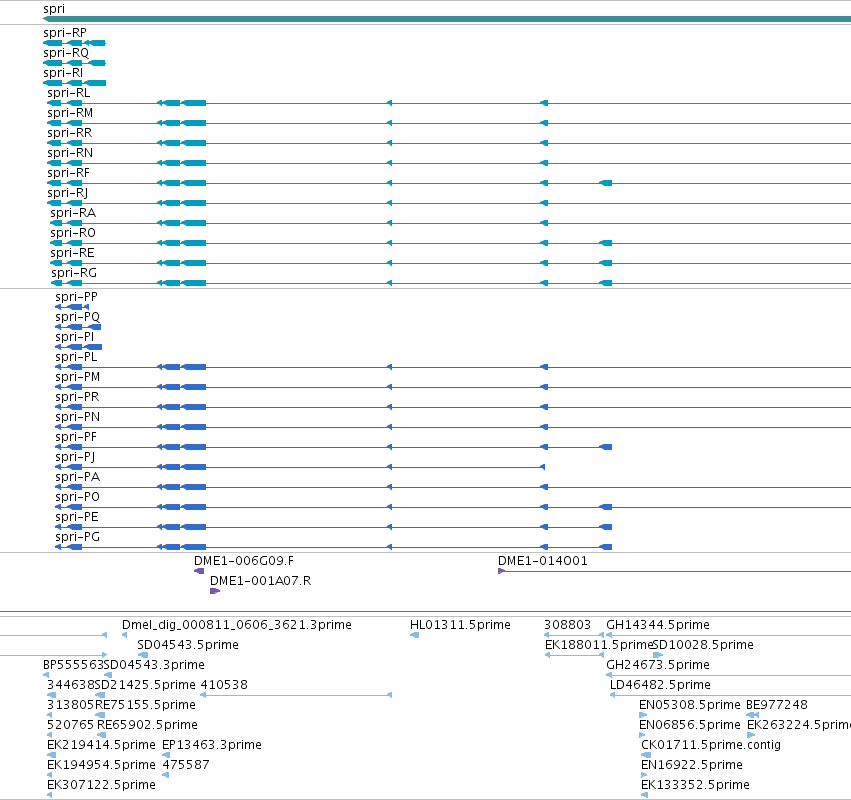851x800 pixels.
Task: Select the spri gene label
Action: pyautogui.click(x=54, y=9)
